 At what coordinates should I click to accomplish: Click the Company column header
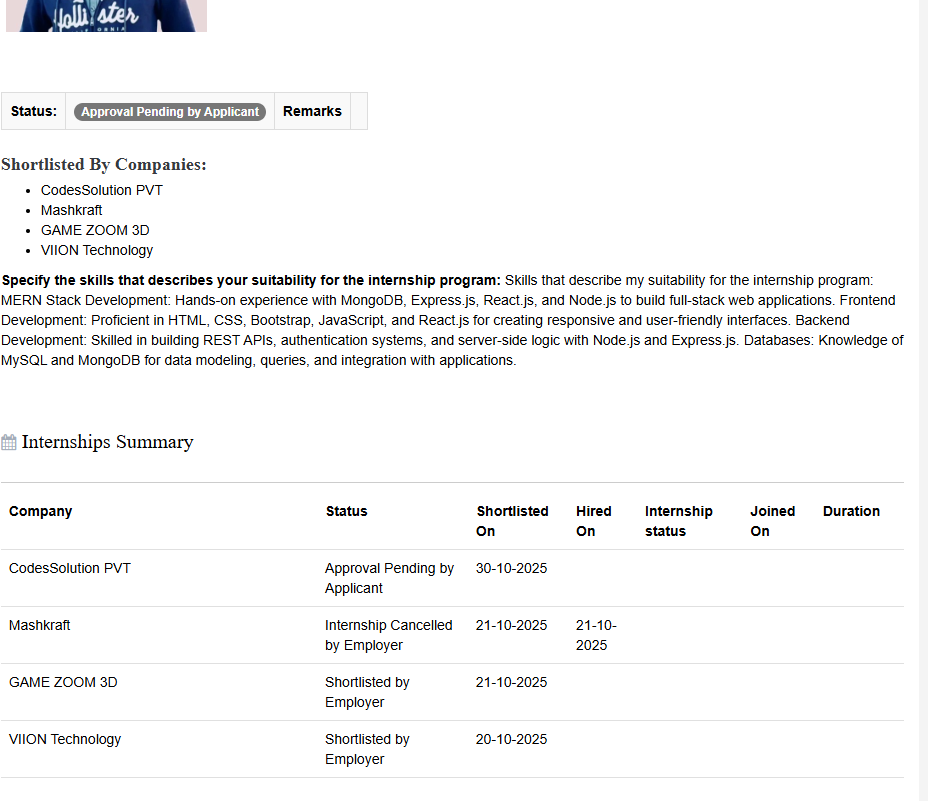click(x=40, y=512)
